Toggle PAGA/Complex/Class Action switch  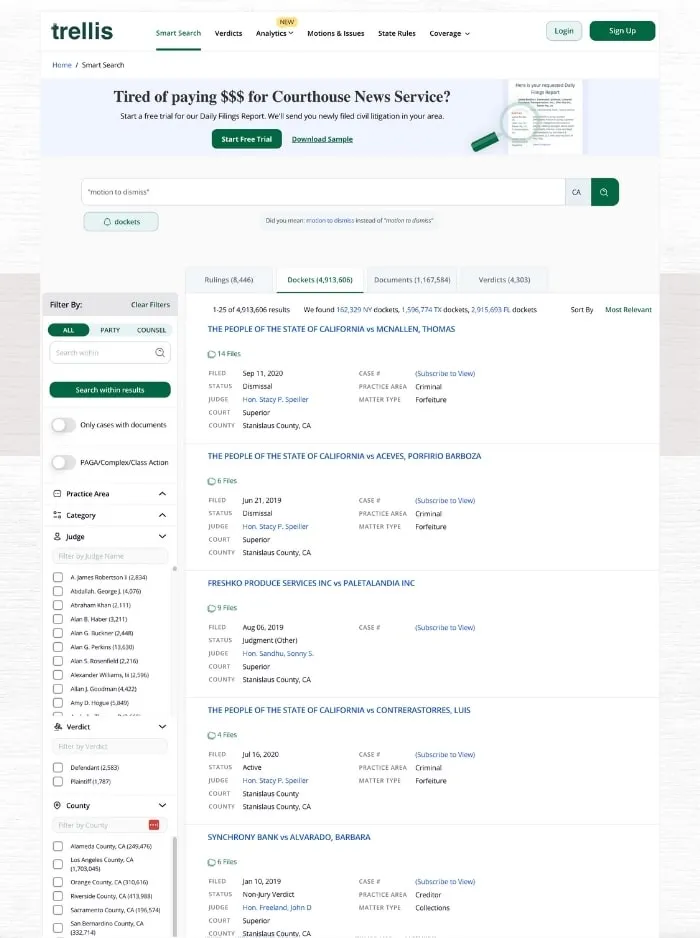click(63, 462)
